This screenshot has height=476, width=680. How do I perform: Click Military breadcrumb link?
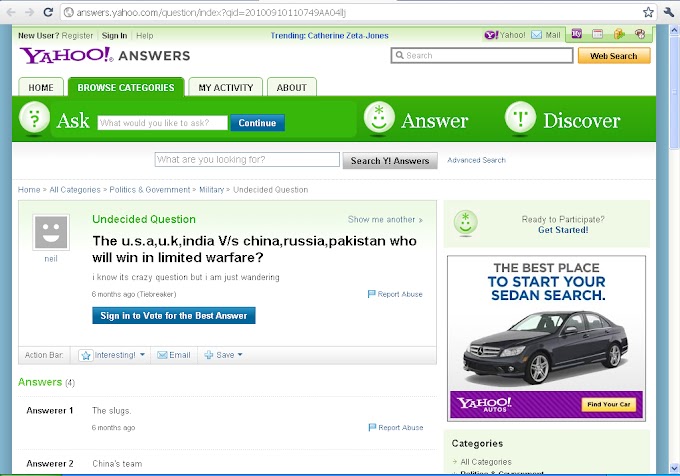(211, 189)
